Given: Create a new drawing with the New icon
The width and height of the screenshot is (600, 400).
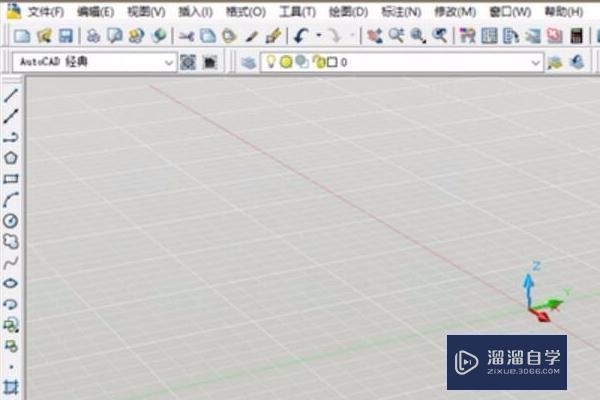Looking at the screenshot, I should (22, 36).
